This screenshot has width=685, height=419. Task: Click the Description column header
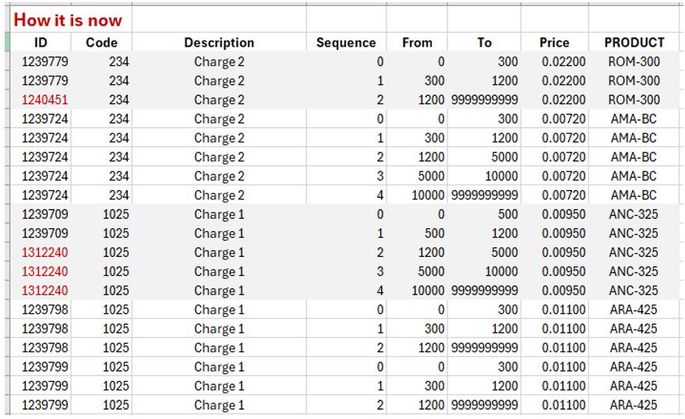click(219, 43)
